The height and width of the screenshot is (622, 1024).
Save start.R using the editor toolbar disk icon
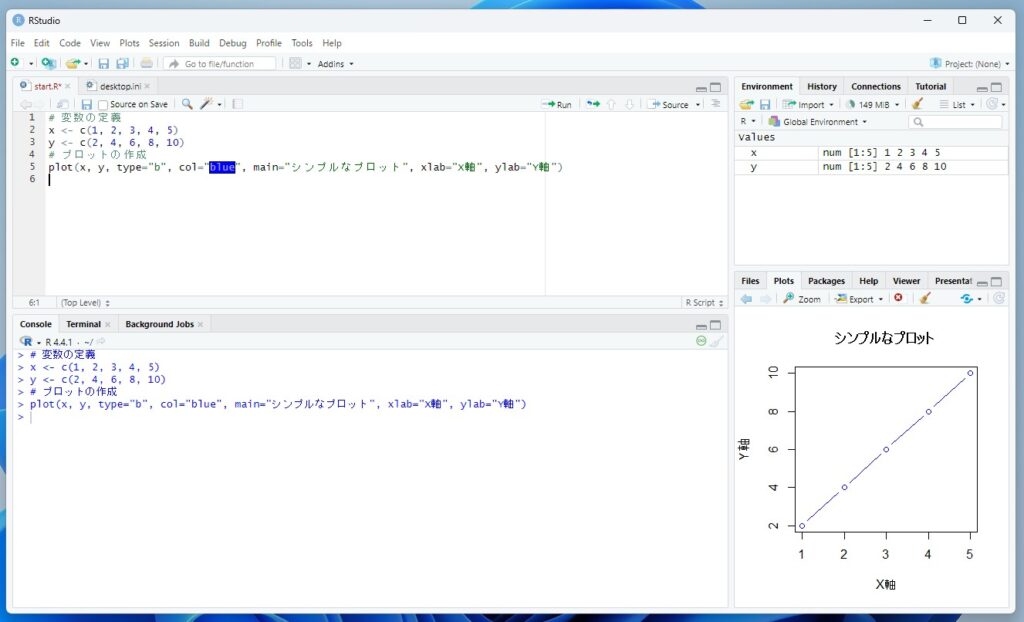click(86, 104)
